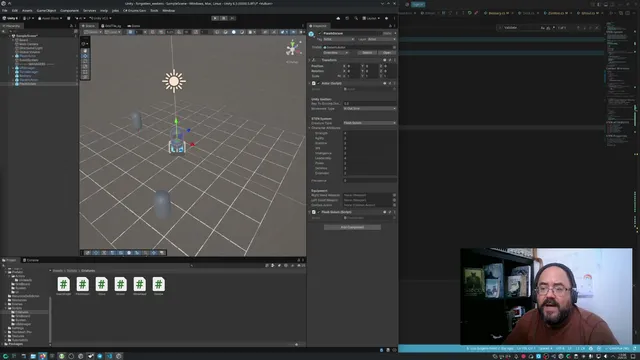Select the Transform tool in Scene overlay
The height and width of the screenshot is (360, 640).
[85, 76]
